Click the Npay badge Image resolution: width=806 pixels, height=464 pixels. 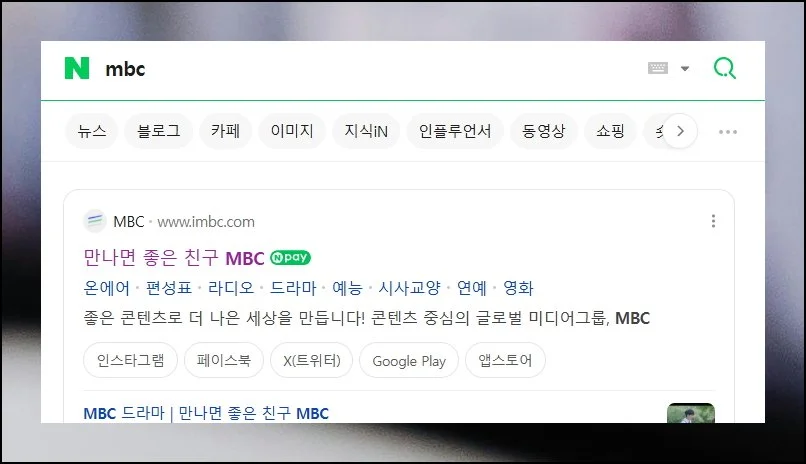click(x=290, y=257)
